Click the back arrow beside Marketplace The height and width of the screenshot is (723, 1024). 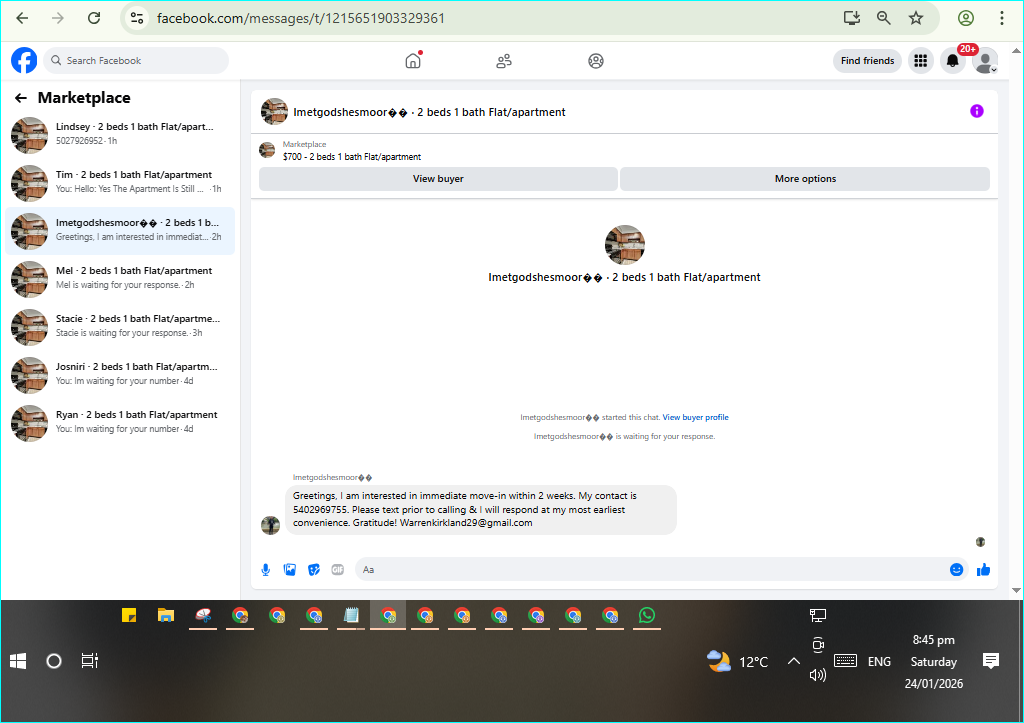21,98
